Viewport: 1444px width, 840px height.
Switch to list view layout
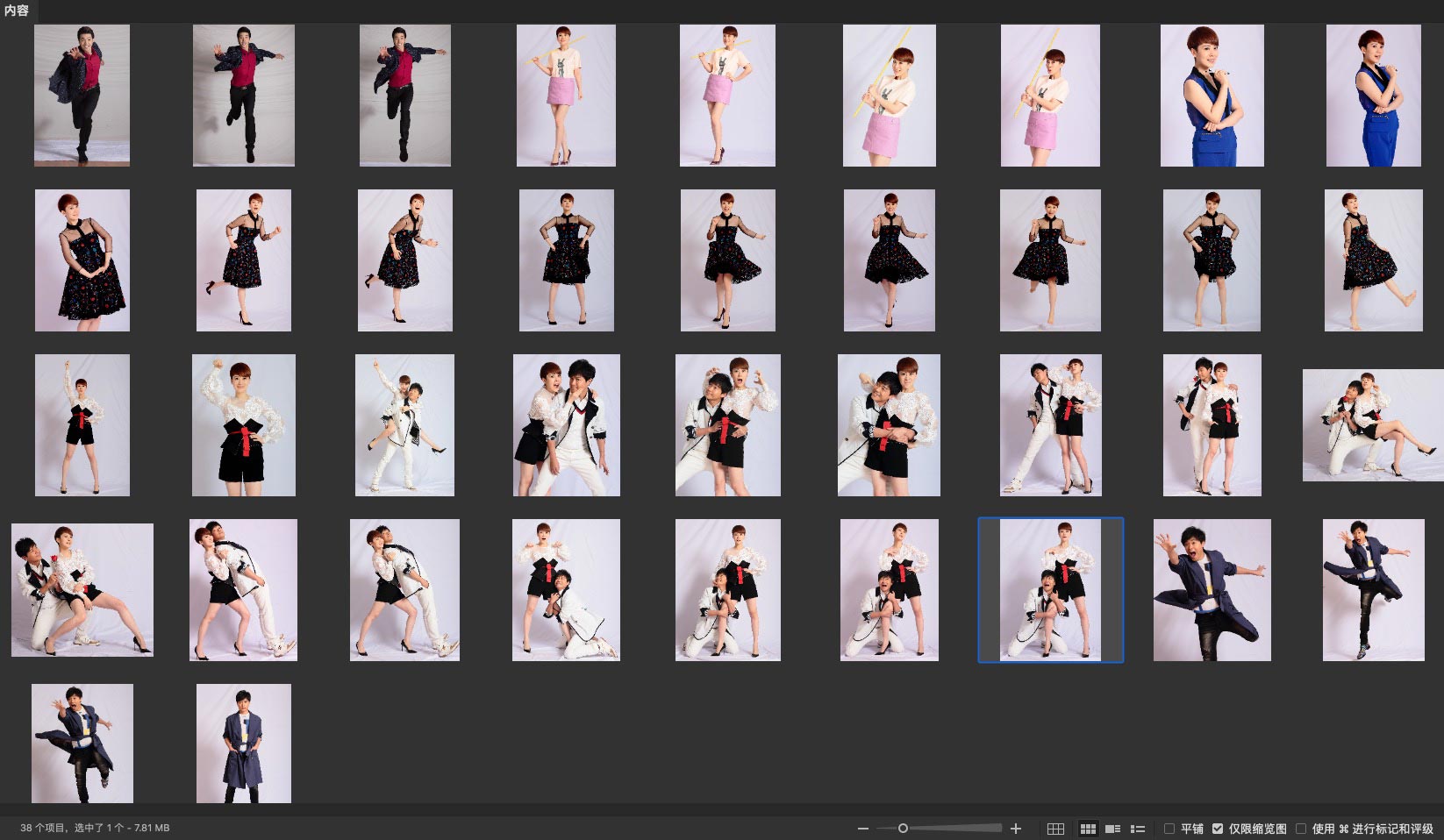click(1138, 829)
